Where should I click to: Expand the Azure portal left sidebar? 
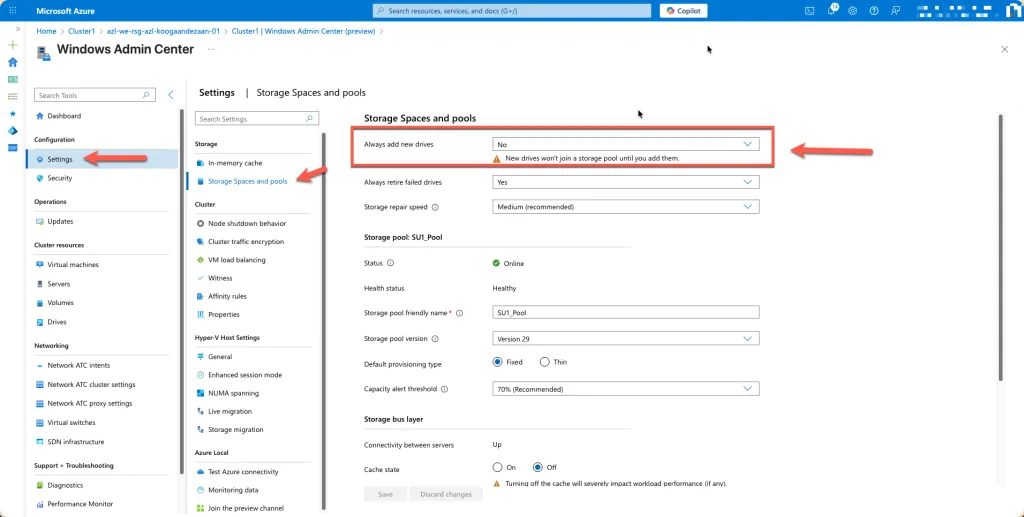coord(18,29)
